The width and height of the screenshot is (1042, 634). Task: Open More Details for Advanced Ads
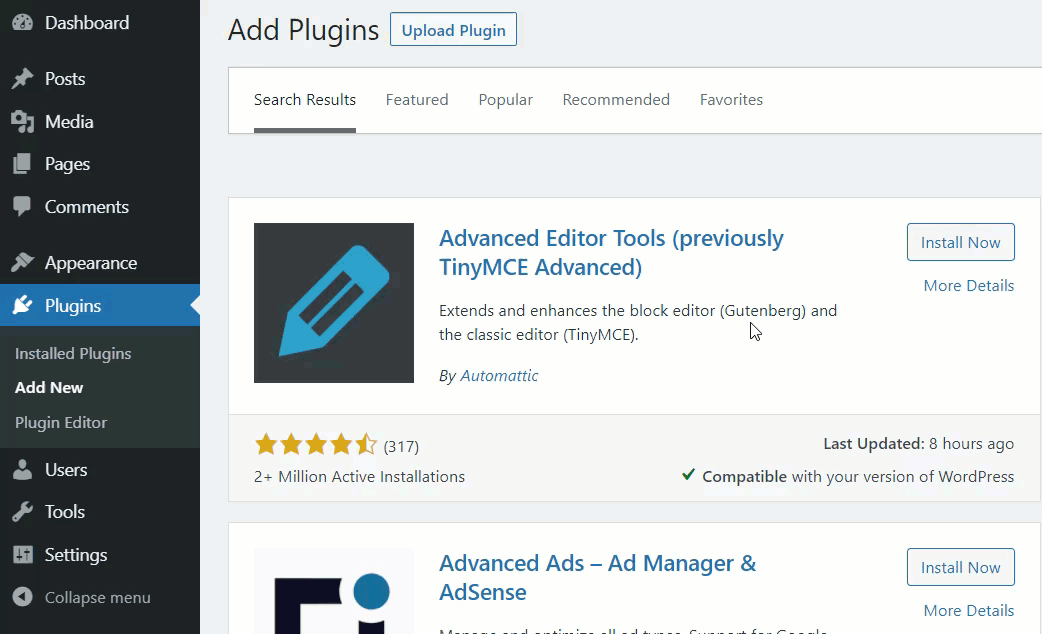tap(969, 610)
